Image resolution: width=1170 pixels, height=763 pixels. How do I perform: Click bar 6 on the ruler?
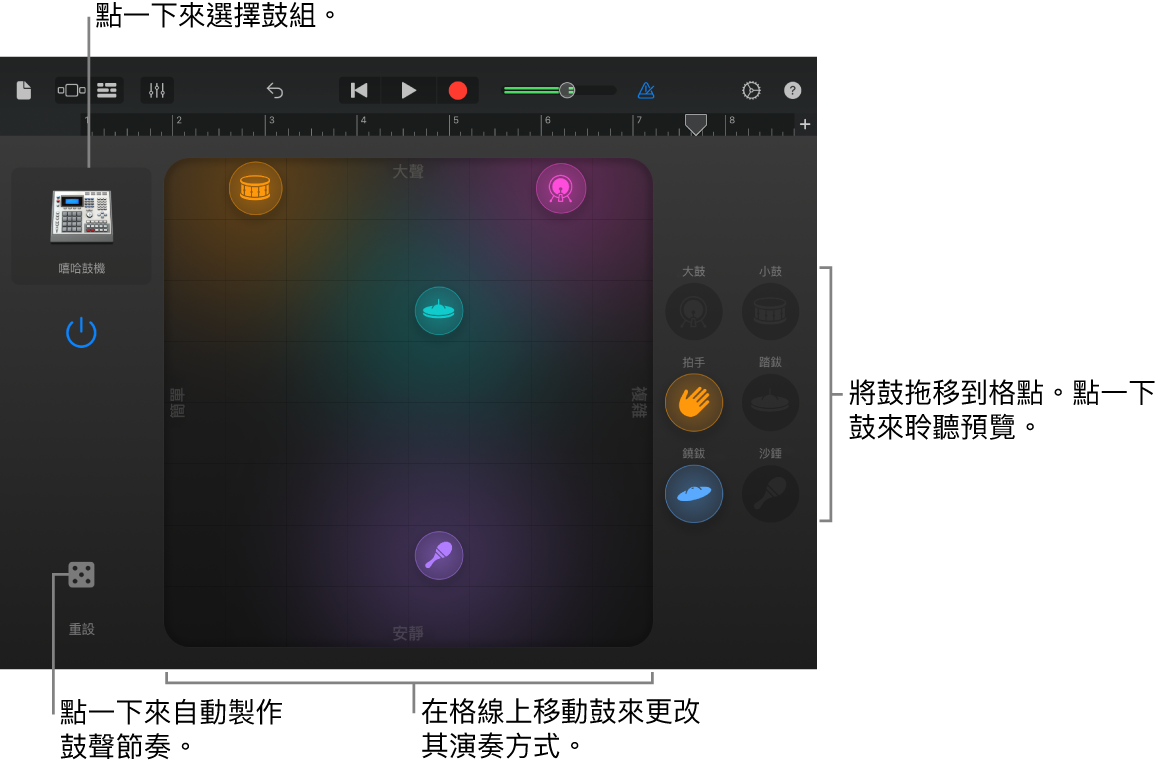[x=547, y=122]
